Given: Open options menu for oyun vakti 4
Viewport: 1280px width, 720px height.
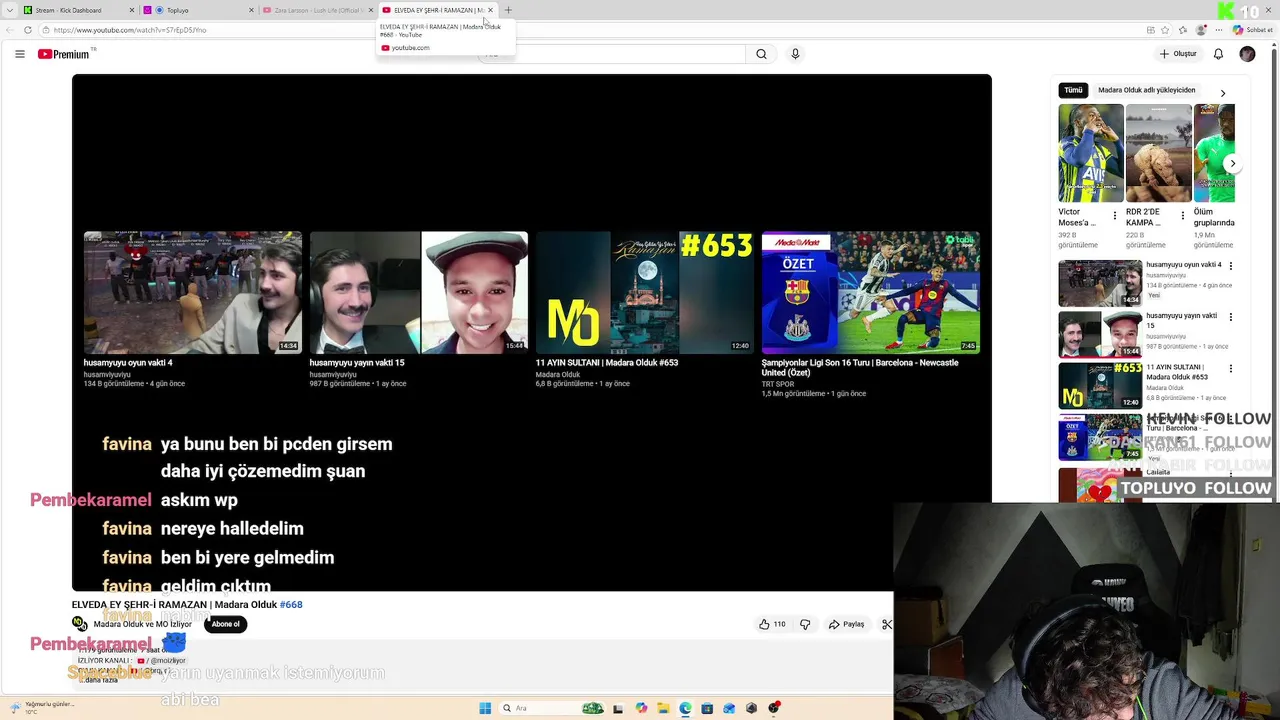Looking at the screenshot, I should click(1231, 266).
